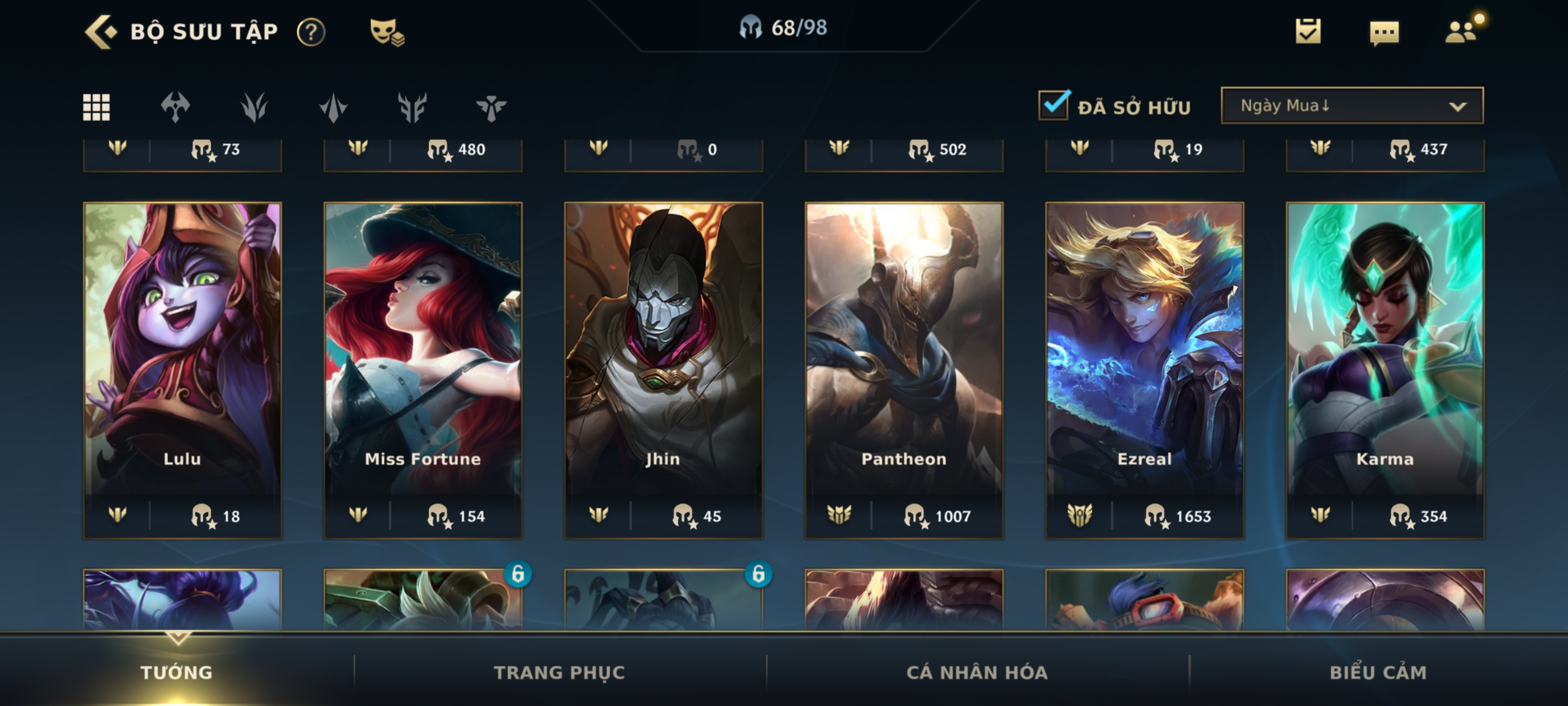Open the help question mark icon
The height and width of the screenshot is (706, 1568).
[x=311, y=32]
